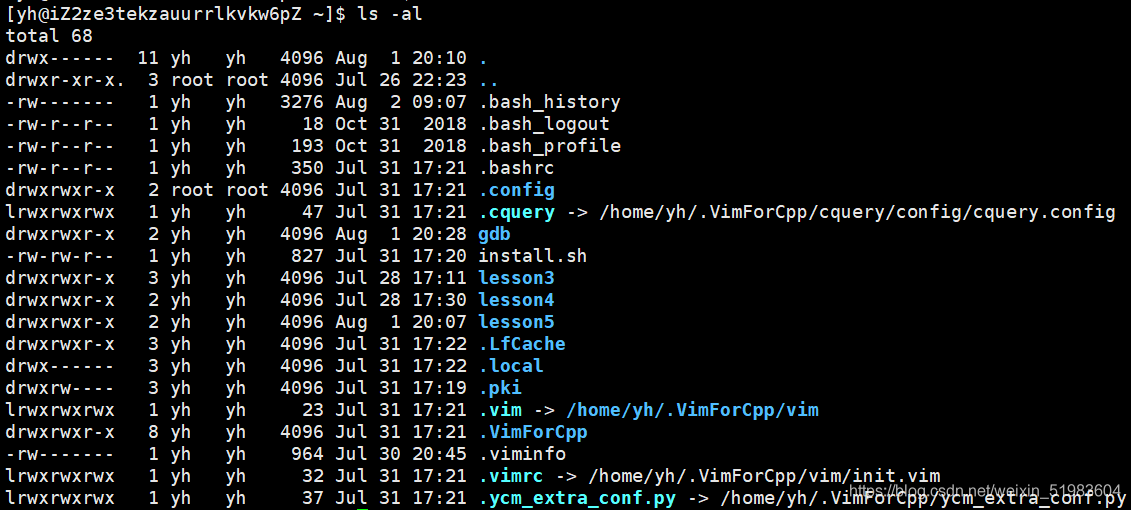Select the .bash_logout entry
1131x510 pixels.
544,124
